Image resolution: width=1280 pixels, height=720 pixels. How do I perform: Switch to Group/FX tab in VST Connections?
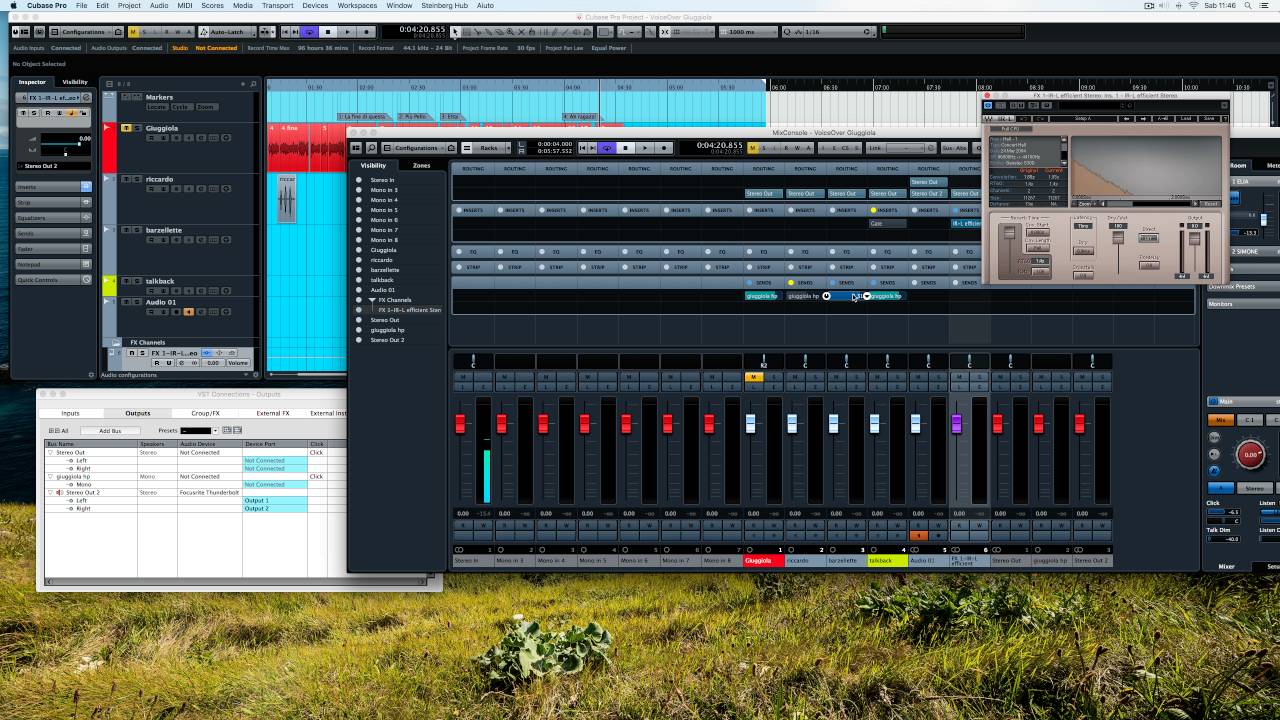[205, 413]
